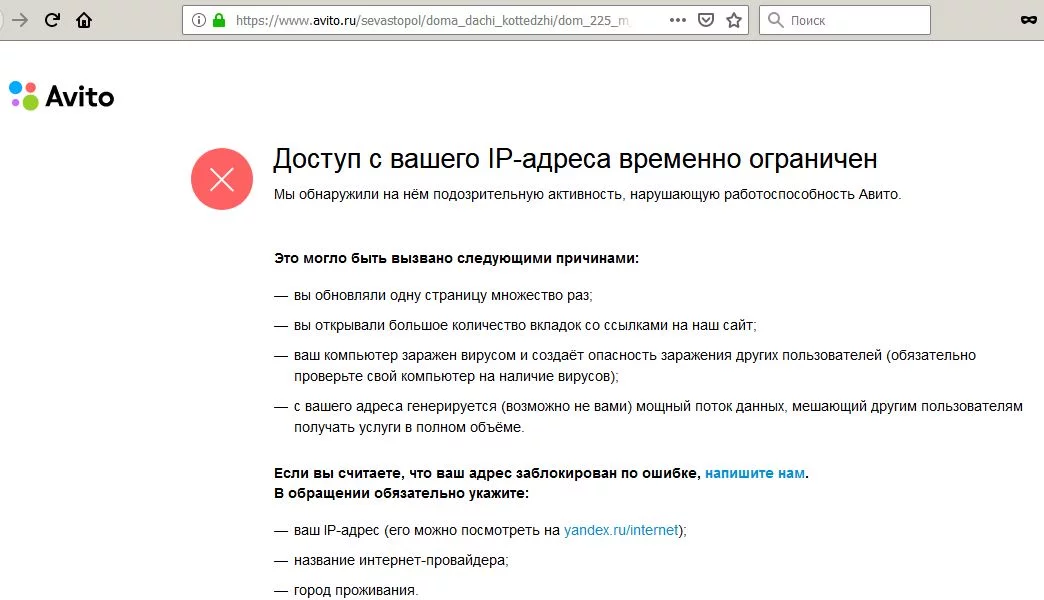Click the Avito logo
The width and height of the screenshot is (1044, 600).
click(61, 96)
